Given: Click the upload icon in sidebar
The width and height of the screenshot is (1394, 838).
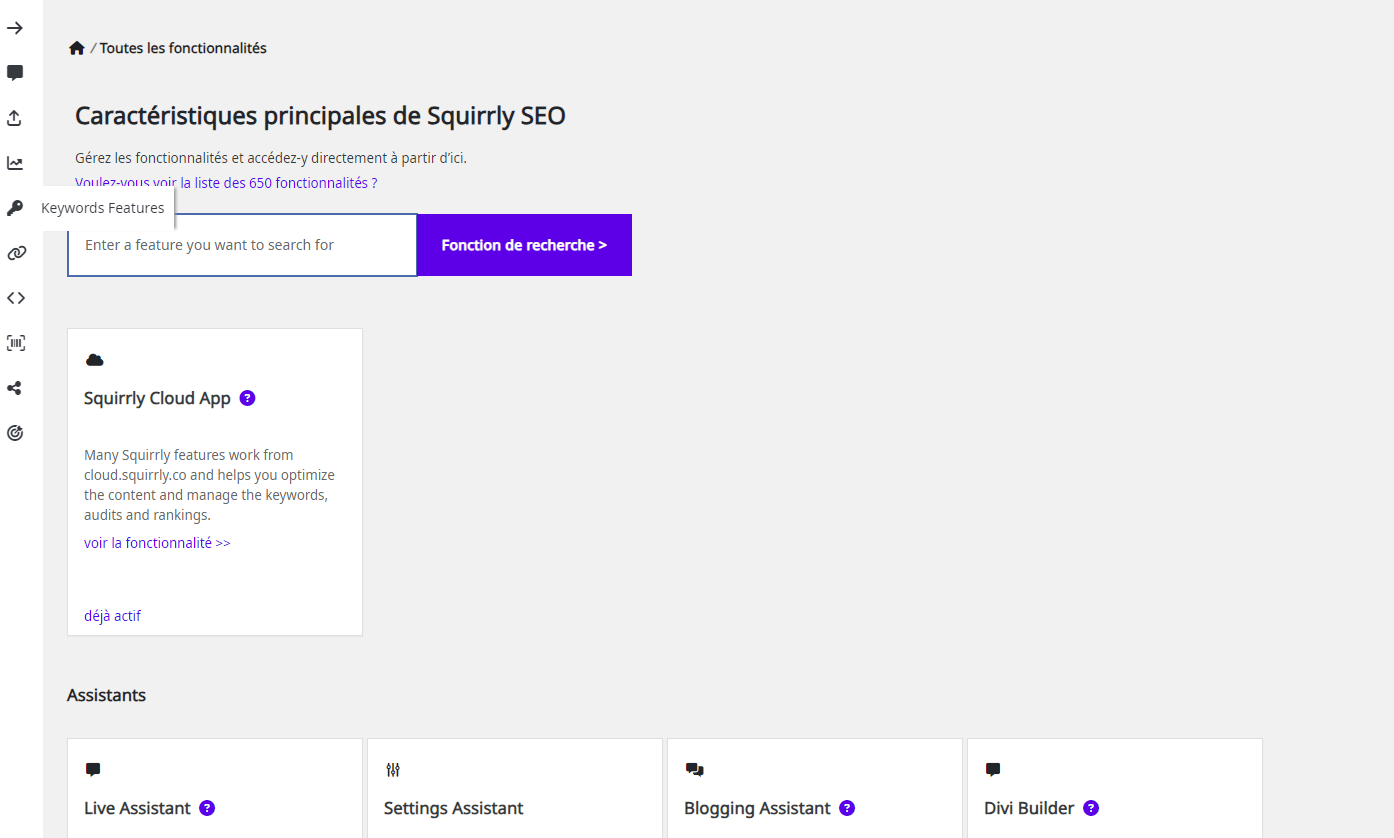Looking at the screenshot, I should pyautogui.click(x=15, y=118).
